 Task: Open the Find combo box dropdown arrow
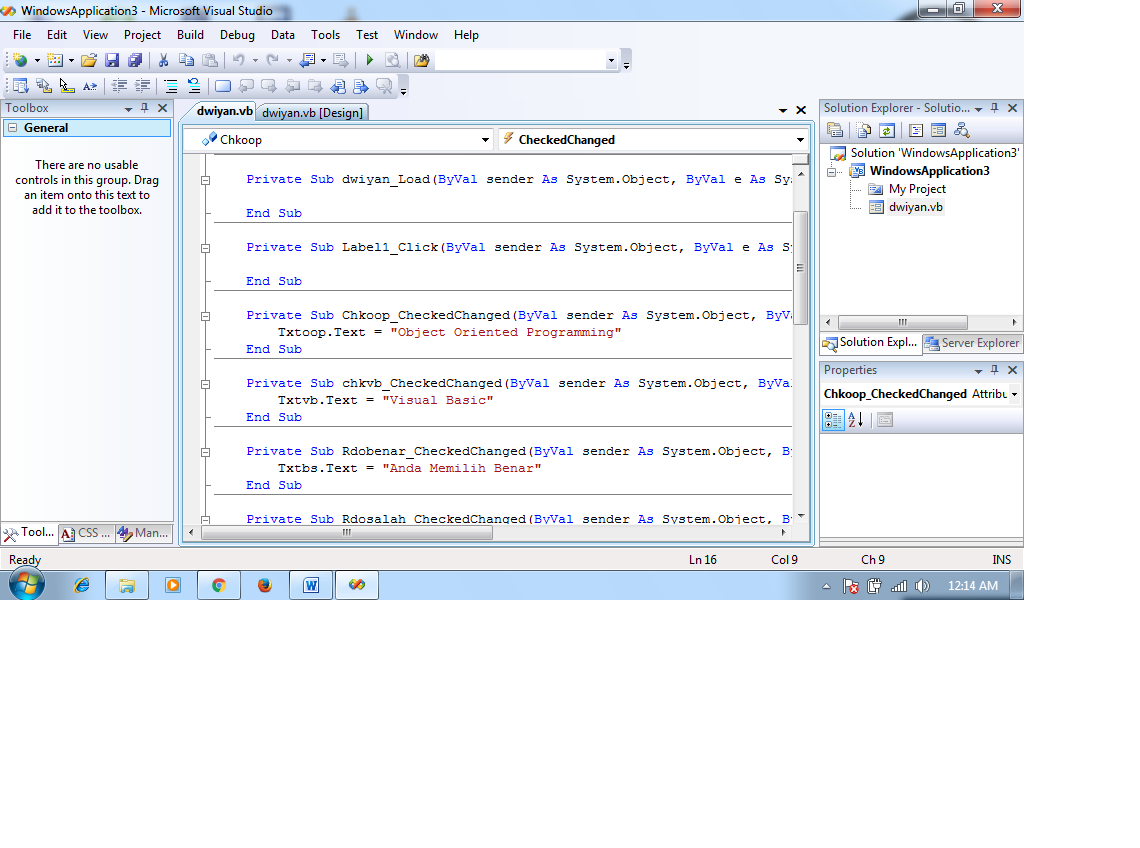(x=611, y=60)
